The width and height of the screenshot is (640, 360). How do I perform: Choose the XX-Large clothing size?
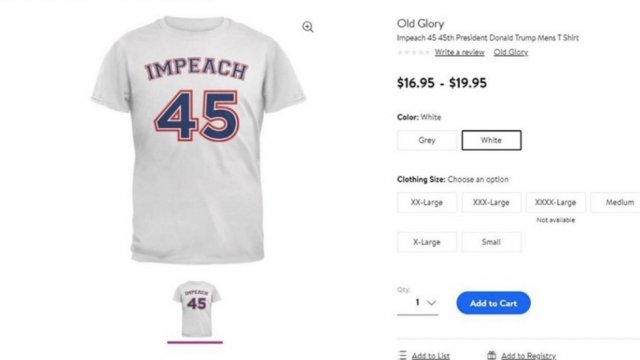[x=427, y=202]
